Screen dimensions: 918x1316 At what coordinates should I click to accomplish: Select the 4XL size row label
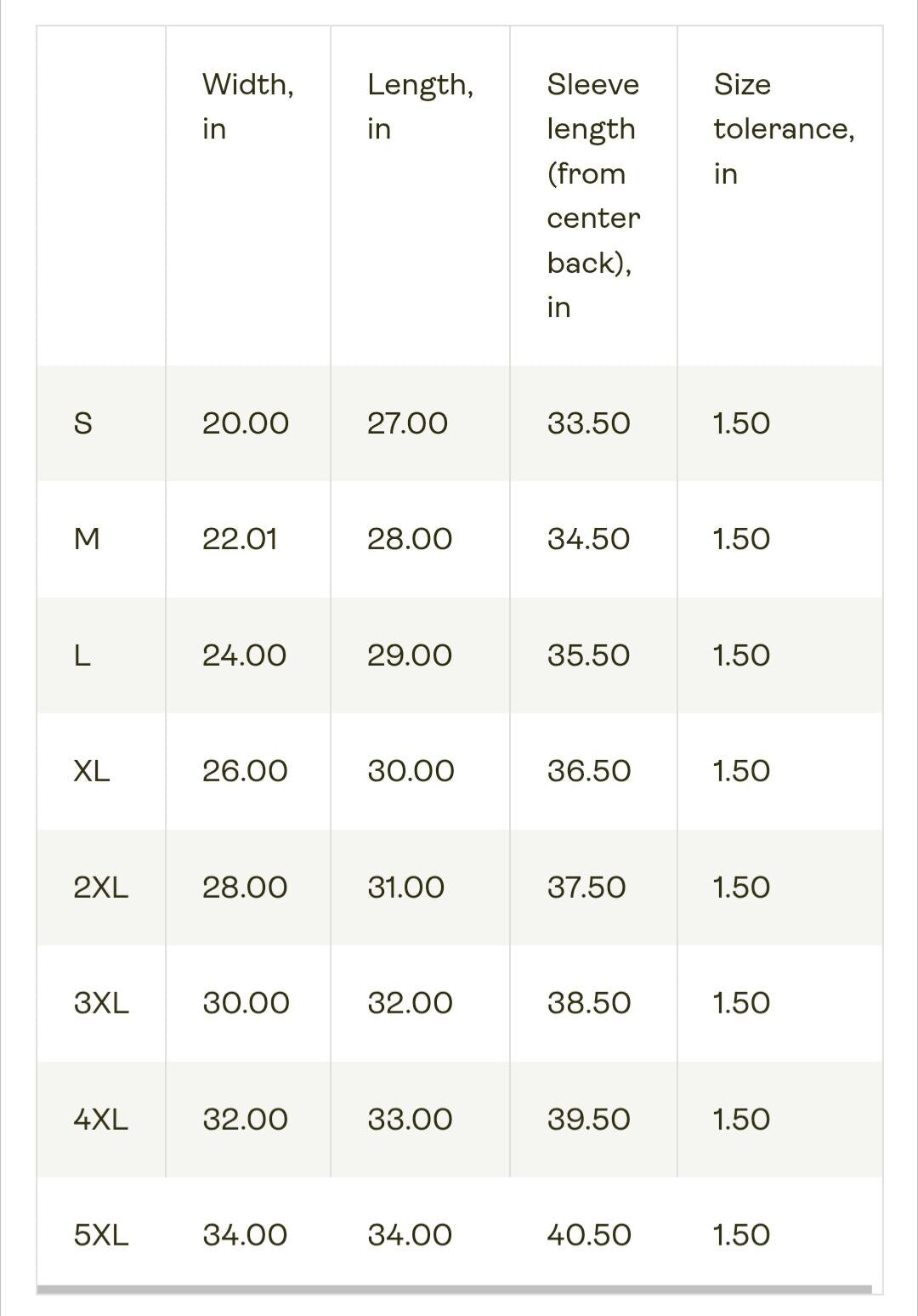[x=101, y=1120]
